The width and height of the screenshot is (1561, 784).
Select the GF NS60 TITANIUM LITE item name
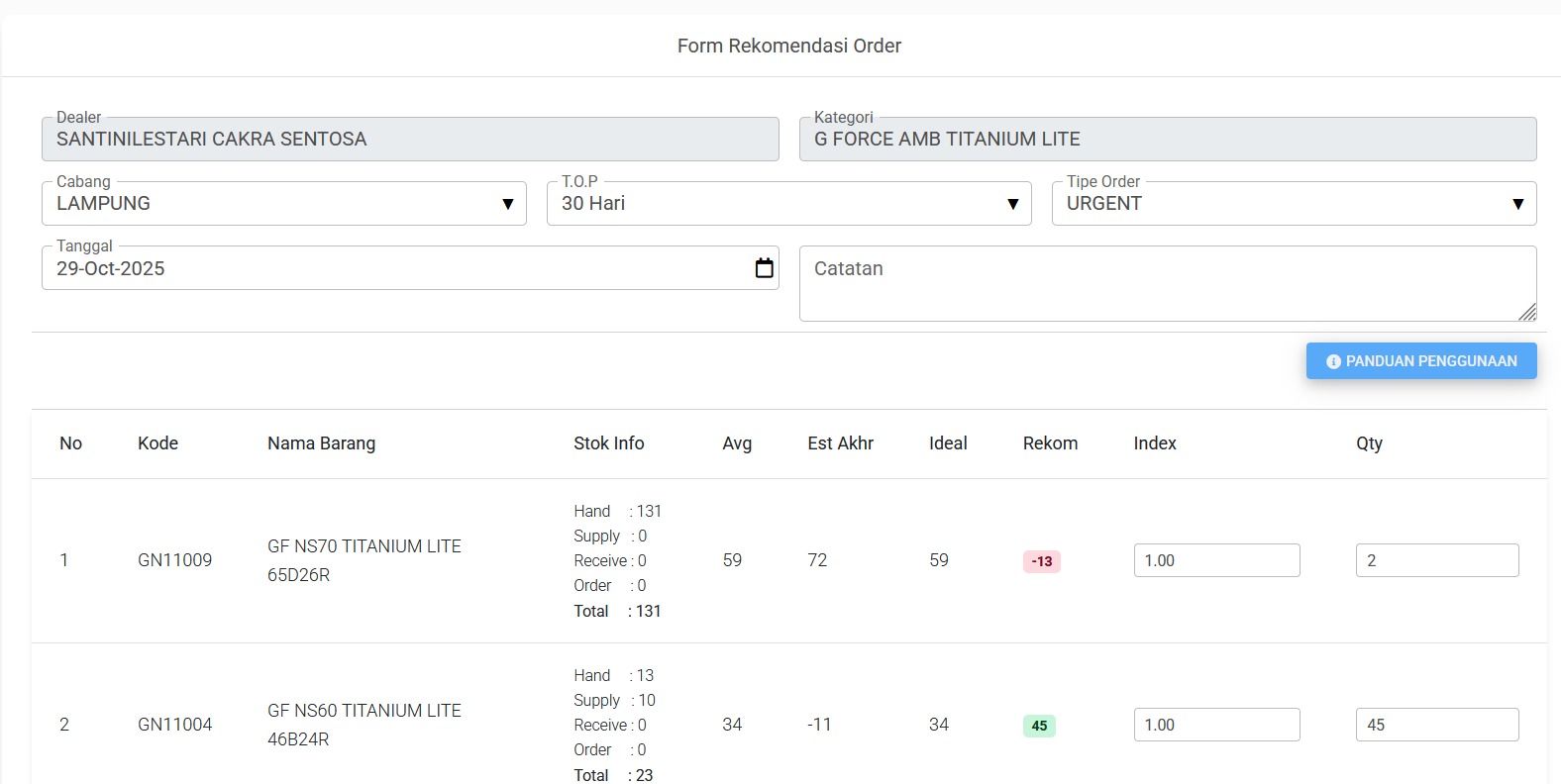[x=364, y=711]
